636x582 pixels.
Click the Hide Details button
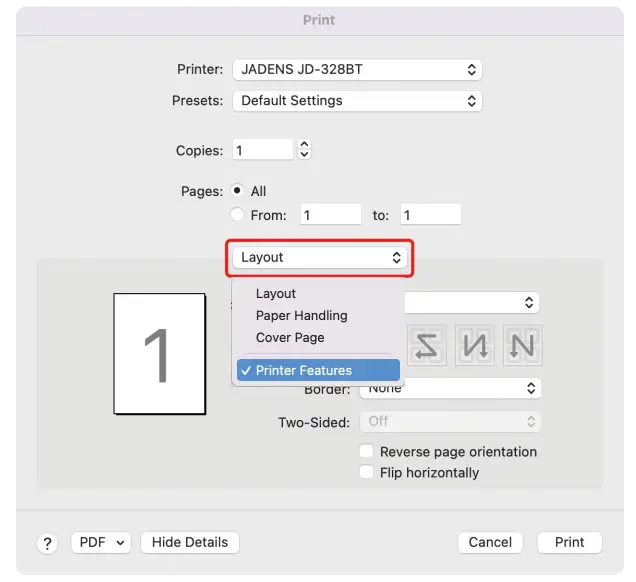tap(190, 542)
